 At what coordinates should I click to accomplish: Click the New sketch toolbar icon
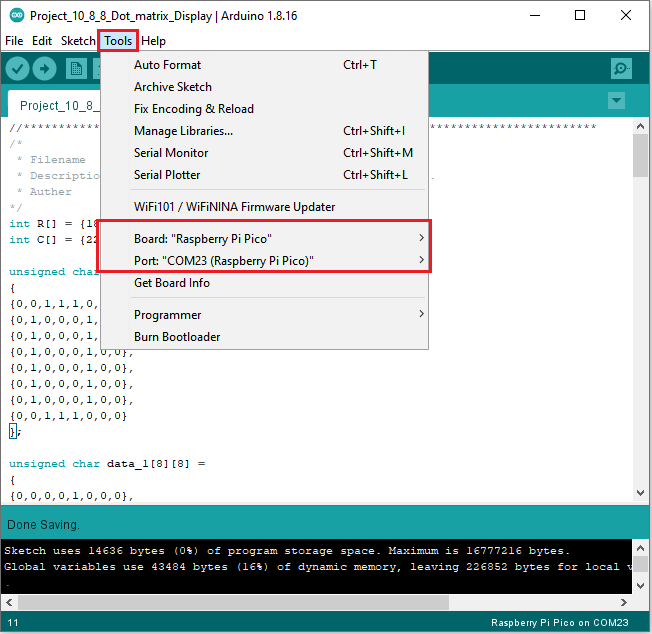76,69
